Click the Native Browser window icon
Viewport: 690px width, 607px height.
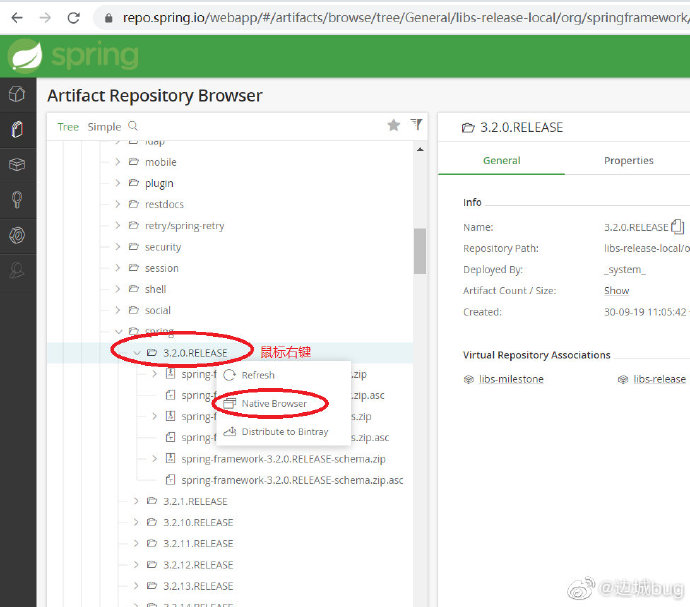[230, 404]
